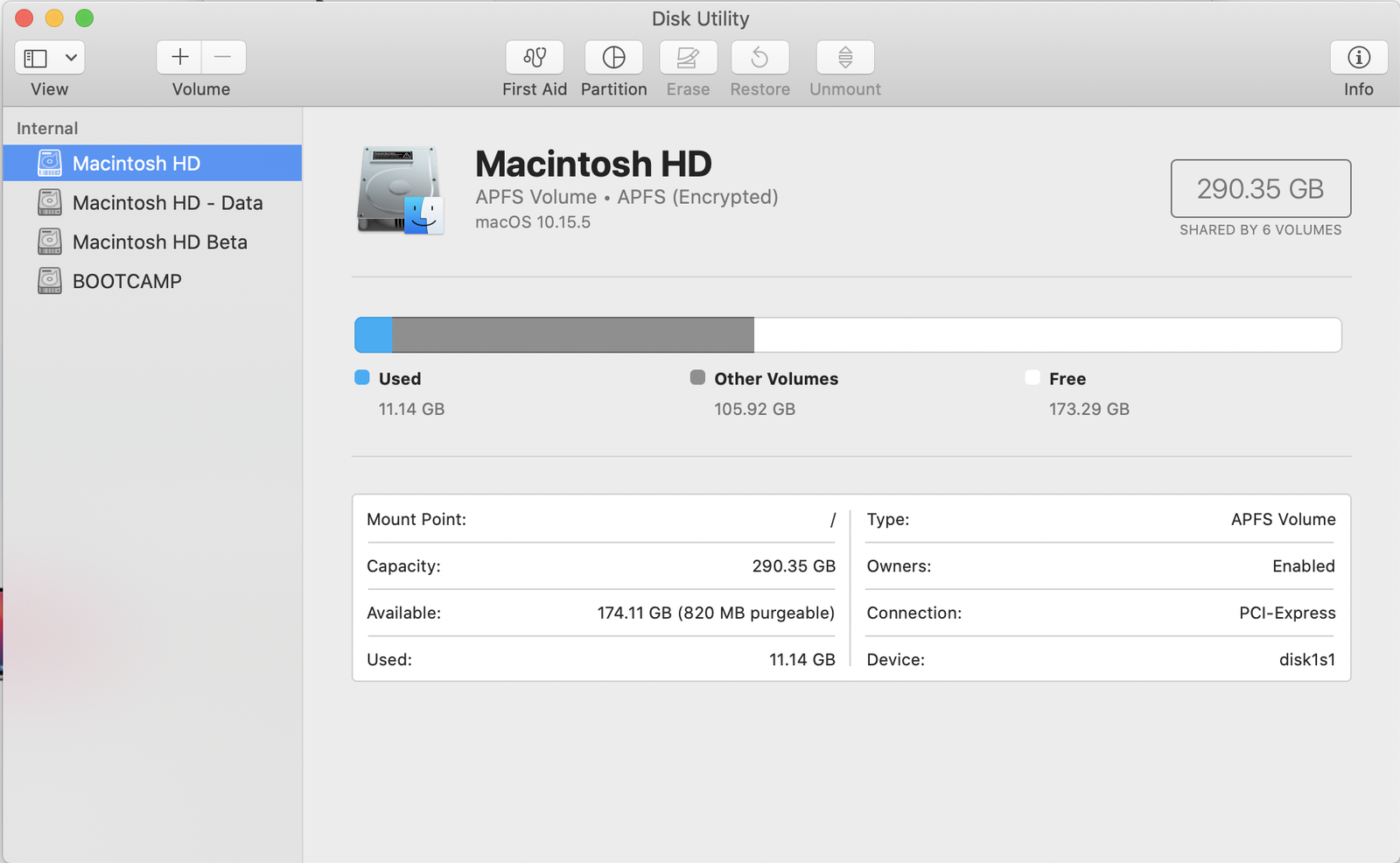Screen dimensions: 1400x863
Task: Click the Macintosh HD volume title
Action: tap(593, 164)
